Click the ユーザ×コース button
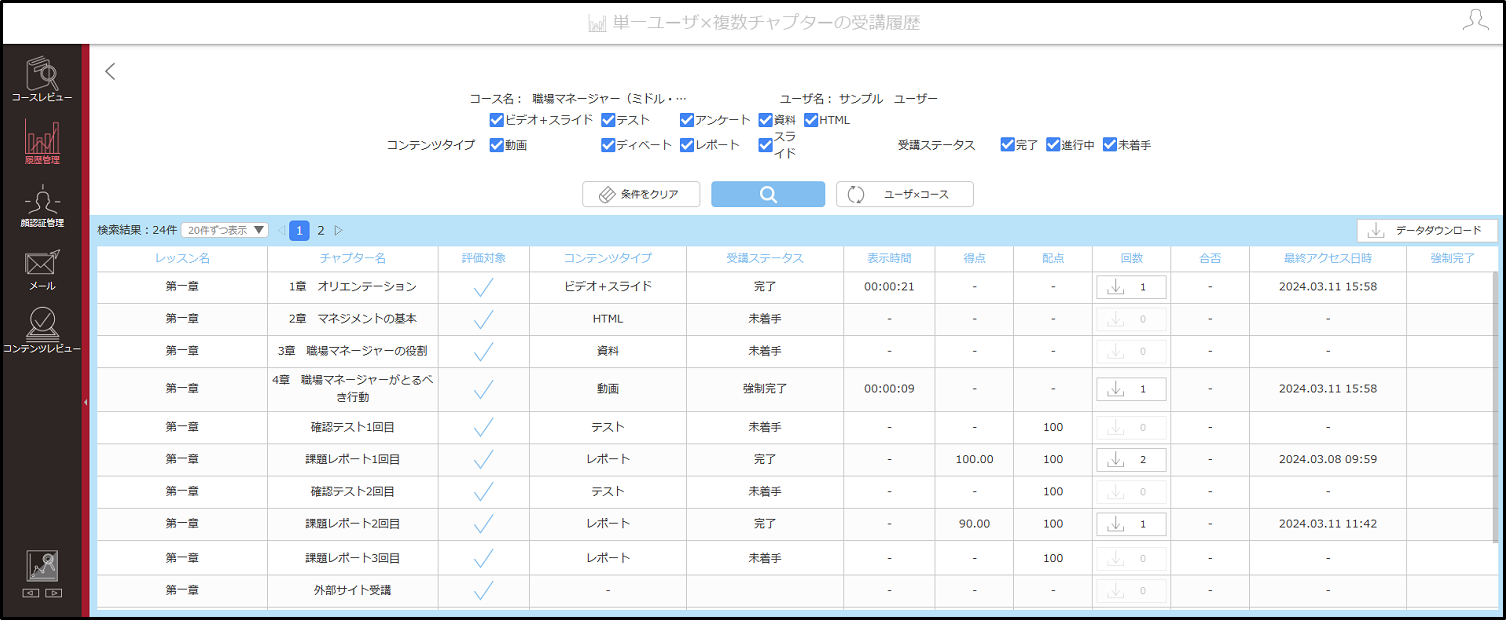This screenshot has width=1506, height=620. pyautogui.click(x=905, y=194)
